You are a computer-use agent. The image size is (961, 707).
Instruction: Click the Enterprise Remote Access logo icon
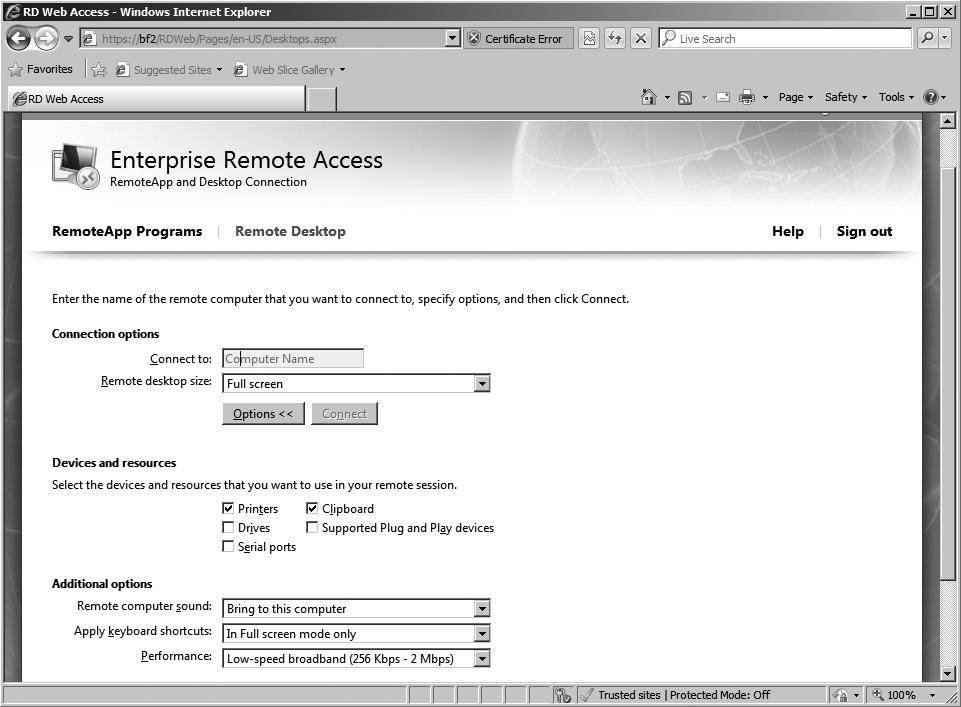76,166
